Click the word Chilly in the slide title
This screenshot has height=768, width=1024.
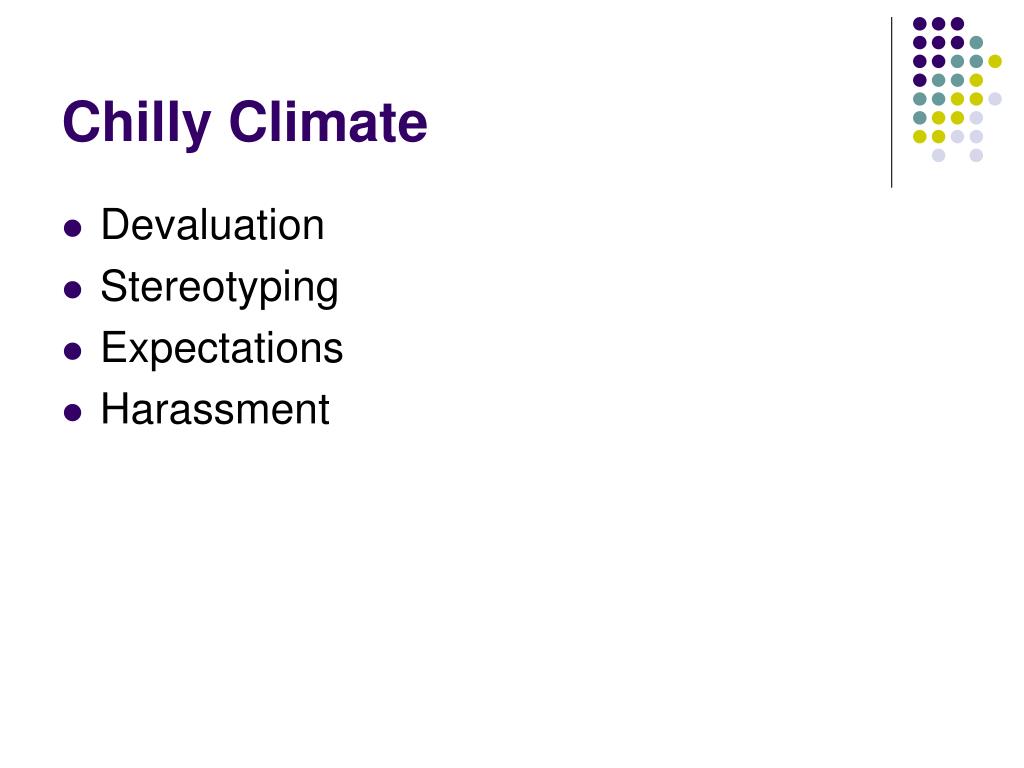[x=136, y=122]
